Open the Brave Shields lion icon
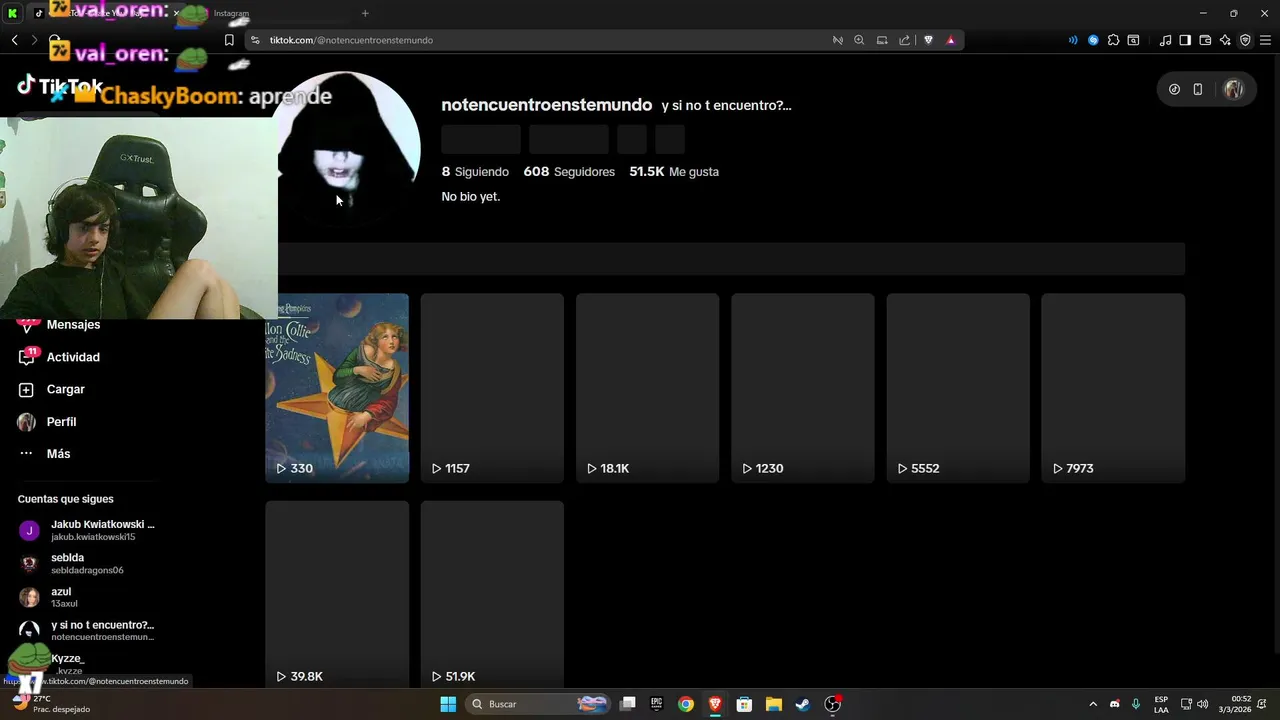1280x720 pixels. click(x=928, y=40)
